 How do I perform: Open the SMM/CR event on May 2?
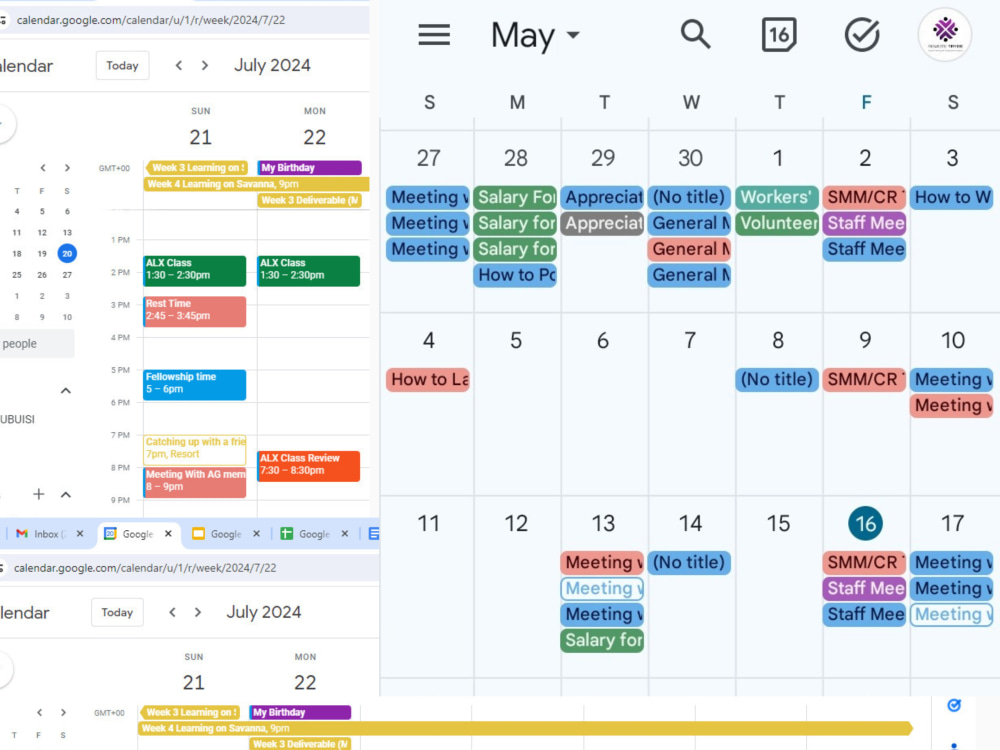(x=864, y=197)
